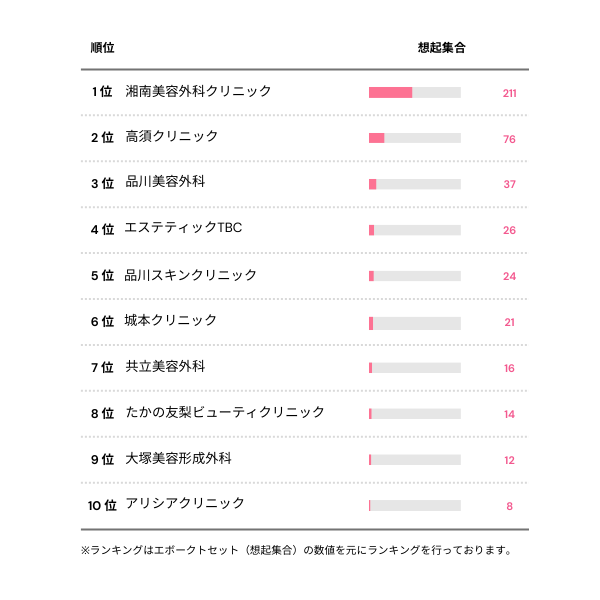The image size is (600, 600).
Task: Click the 湘南美容外科クリニック clinic name
Action: point(198,91)
